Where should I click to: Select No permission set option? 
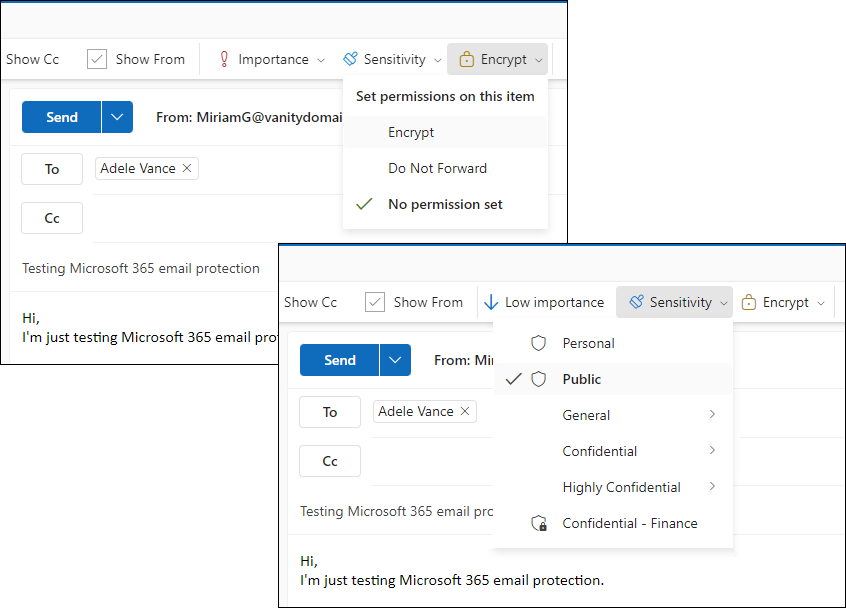(x=445, y=204)
